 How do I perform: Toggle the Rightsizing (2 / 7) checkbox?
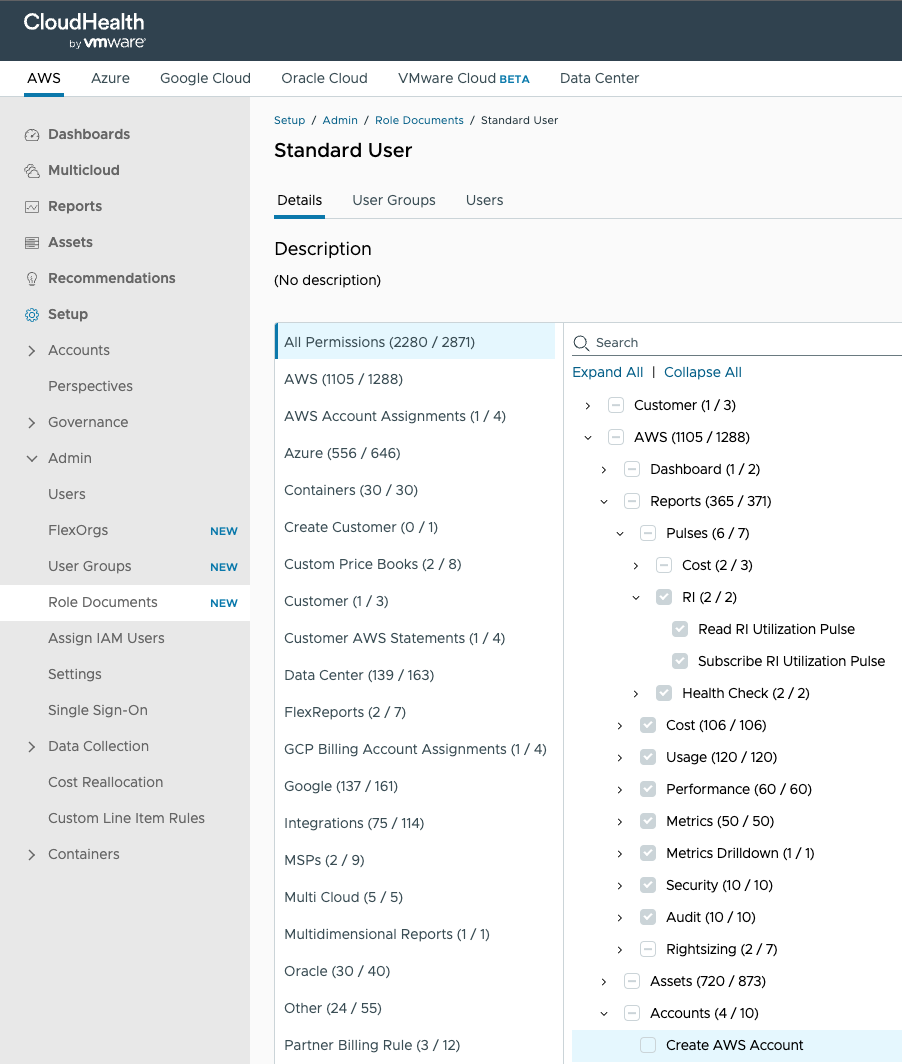648,949
